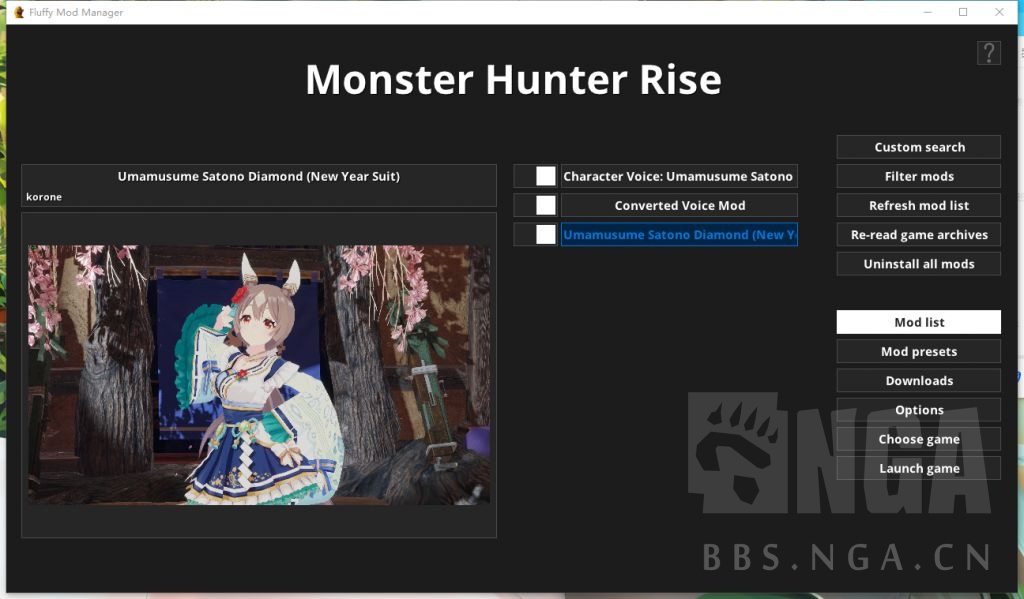Select the highlighted Umamusume Satono Diamond mod name
The height and width of the screenshot is (599, 1024).
pos(680,234)
